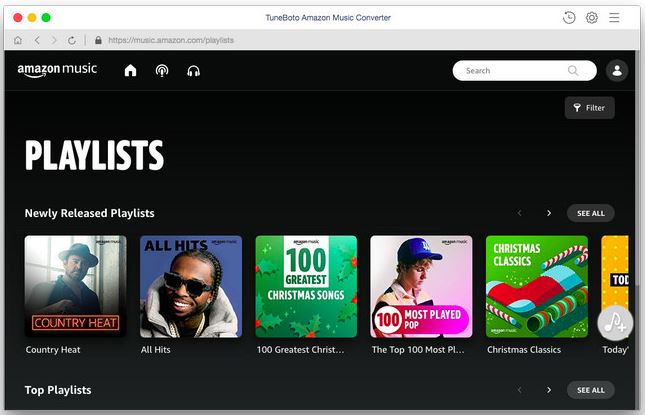The height and width of the screenshot is (415, 645).
Task: Click the floating add-music convert button
Action: [x=615, y=323]
